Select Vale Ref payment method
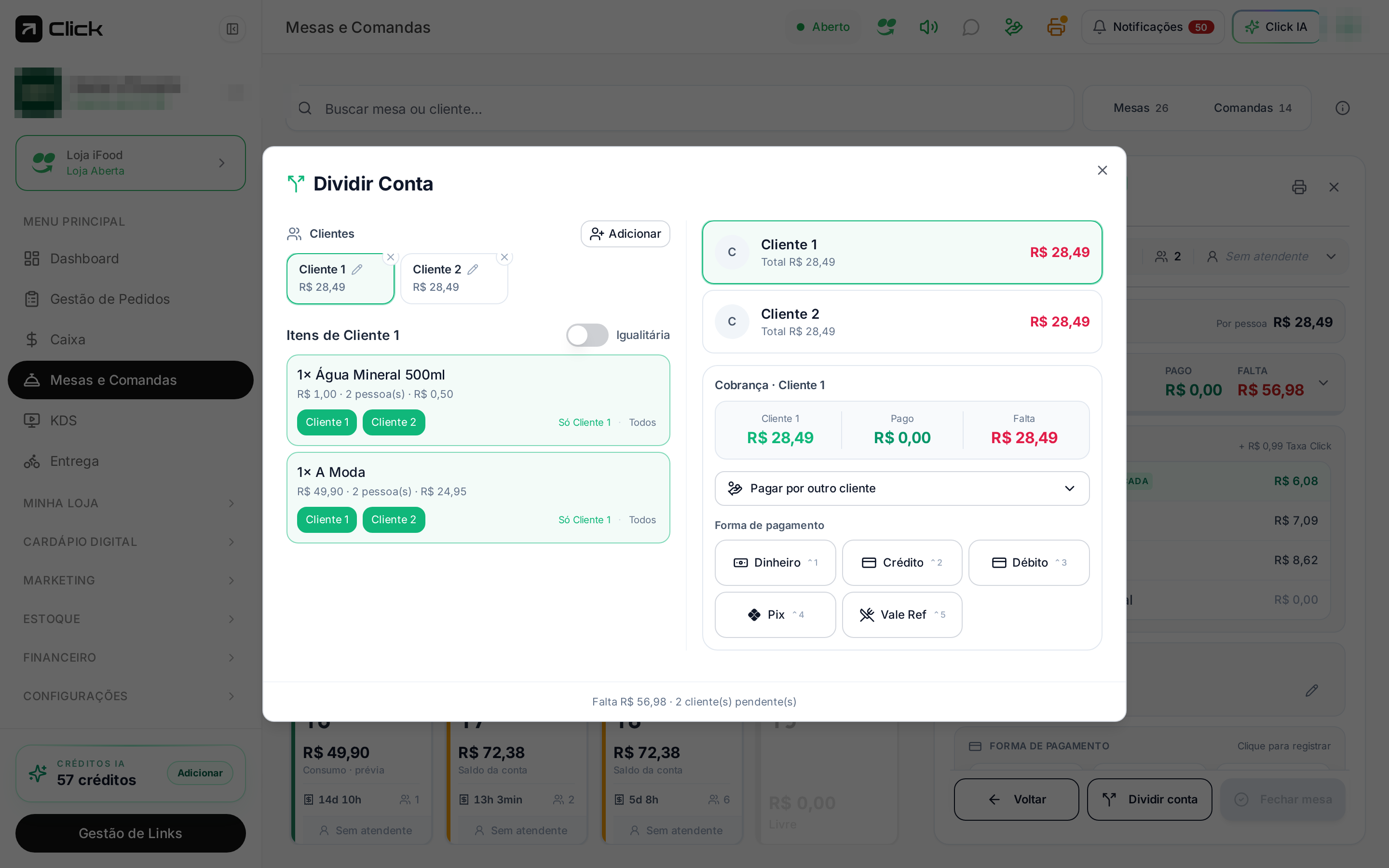 point(902,615)
